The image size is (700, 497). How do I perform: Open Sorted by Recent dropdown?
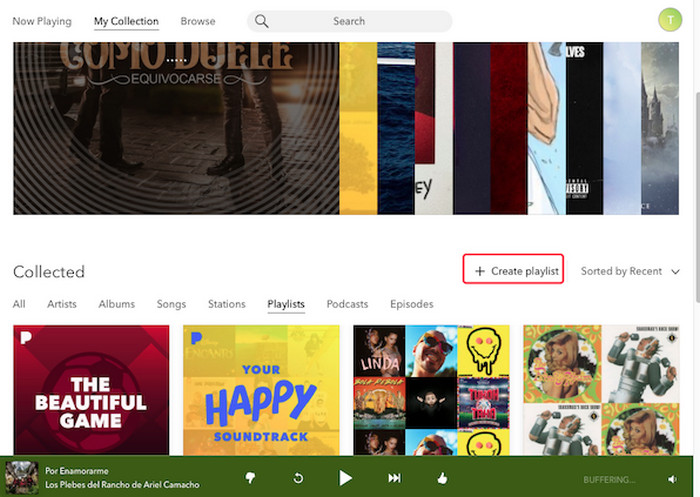[630, 271]
